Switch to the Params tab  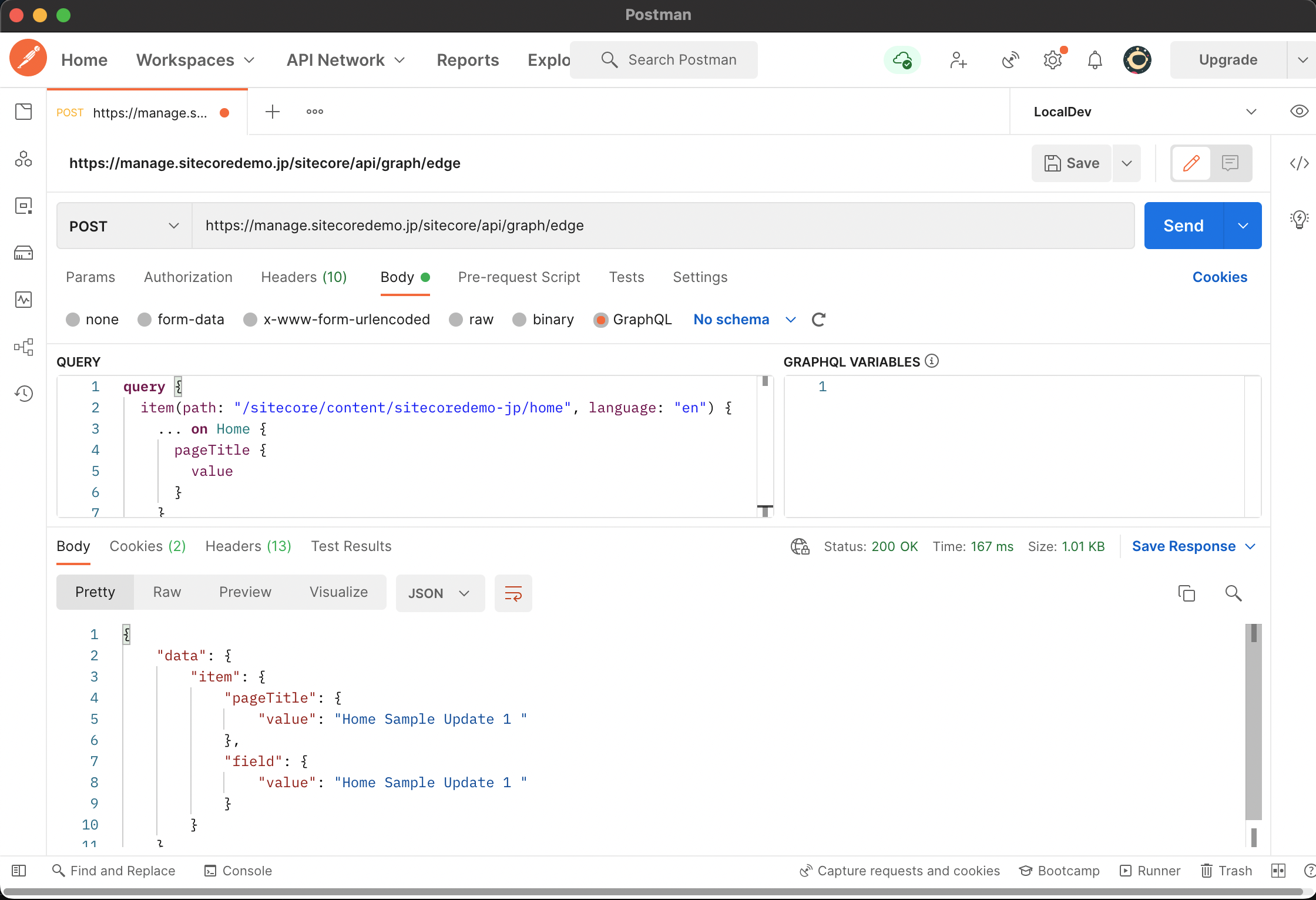coord(90,277)
